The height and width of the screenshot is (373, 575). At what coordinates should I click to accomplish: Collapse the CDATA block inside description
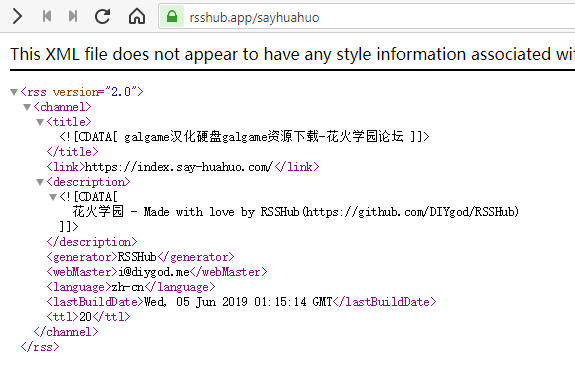coord(53,197)
